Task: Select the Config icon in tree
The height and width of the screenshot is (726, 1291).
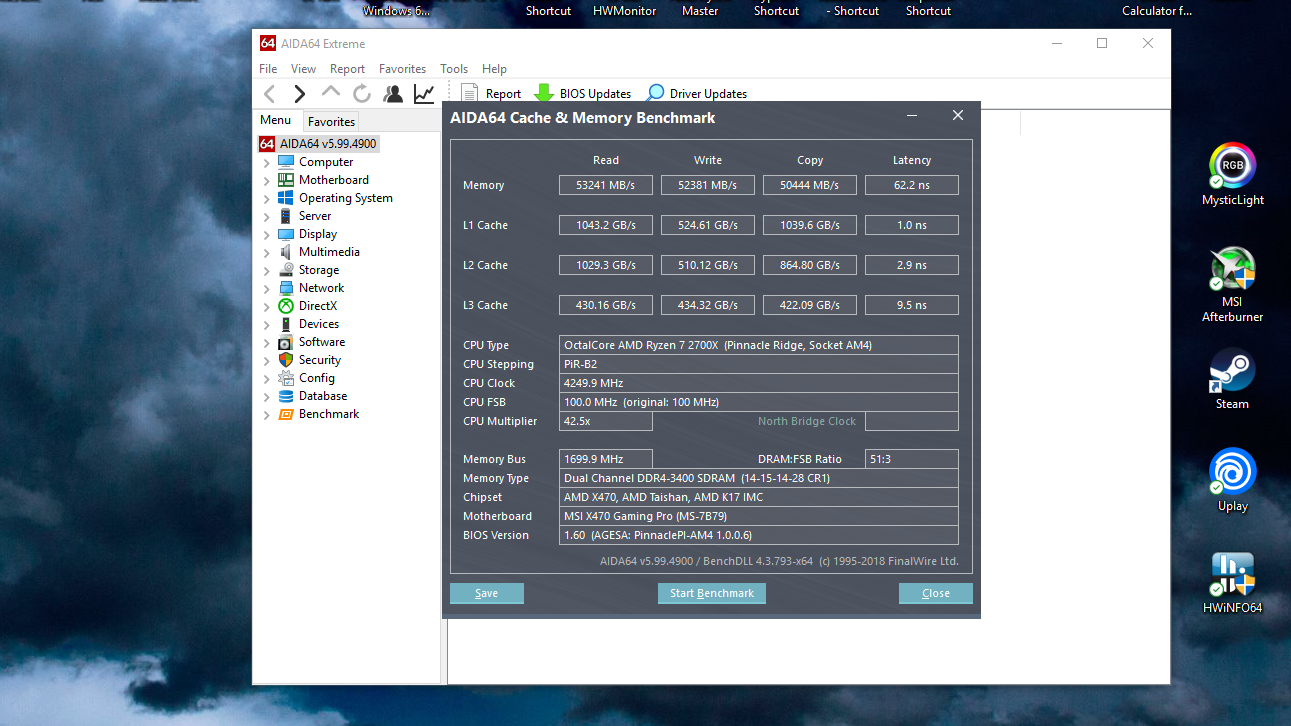Action: click(286, 378)
